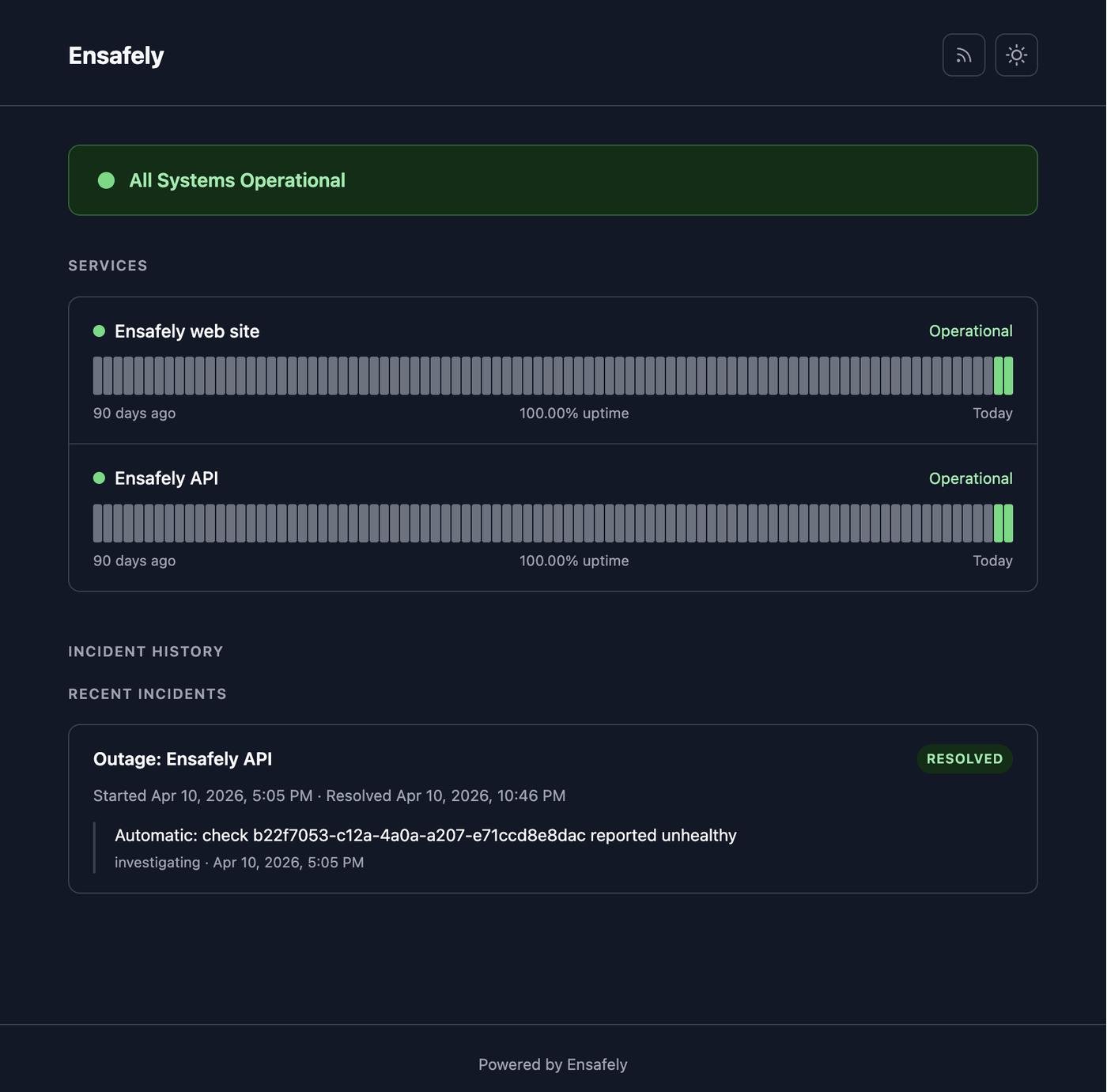Click the oldest uptime bar for web site
1107x1092 pixels.
pyautogui.click(x=98, y=376)
